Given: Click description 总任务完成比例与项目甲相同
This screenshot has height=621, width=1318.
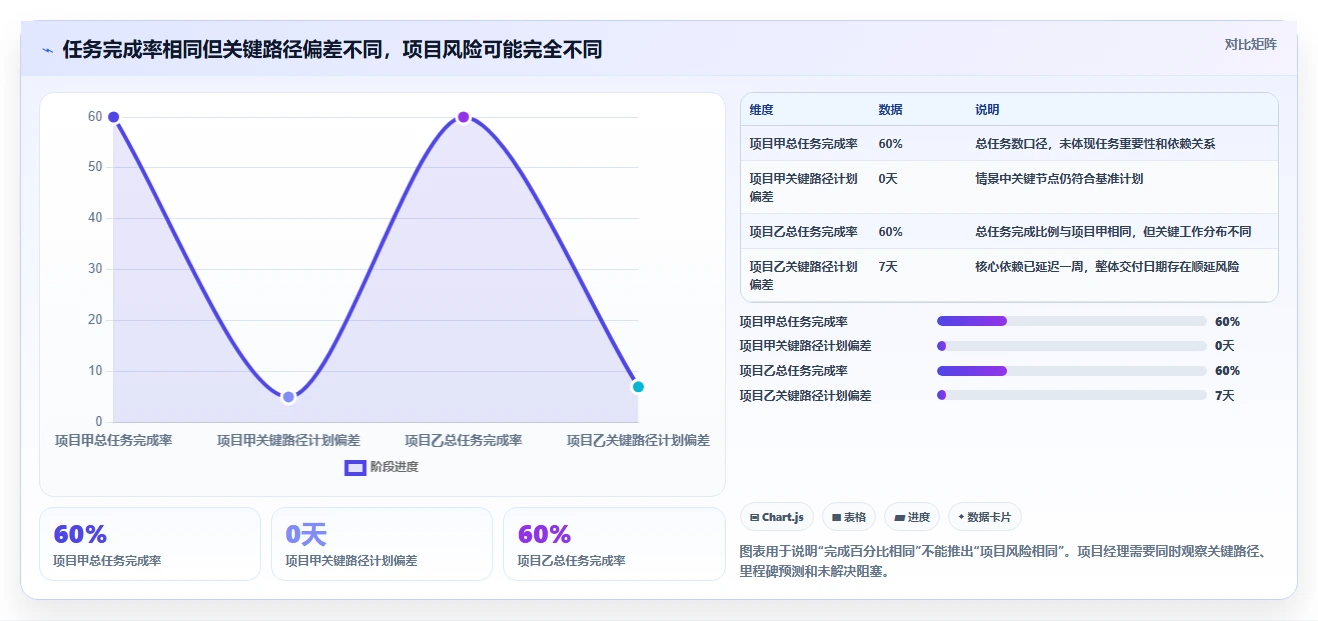Looking at the screenshot, I should click(1053, 232).
